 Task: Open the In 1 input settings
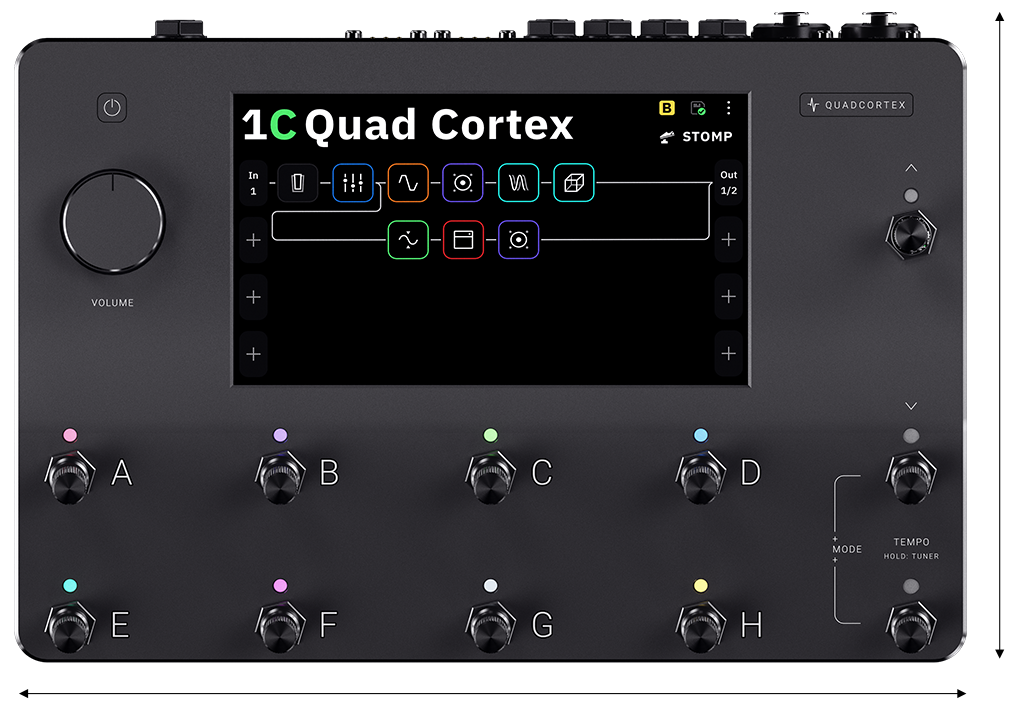point(253,183)
